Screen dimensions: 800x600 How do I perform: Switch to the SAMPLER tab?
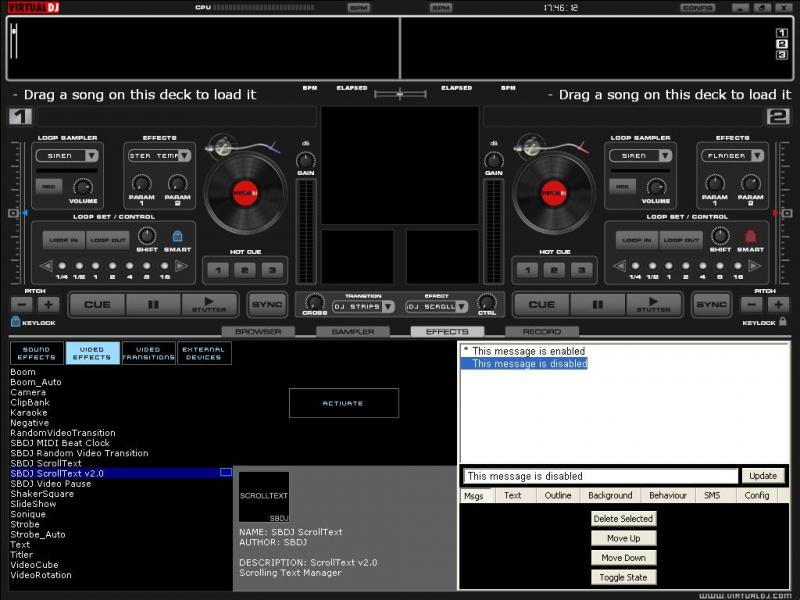[353, 332]
